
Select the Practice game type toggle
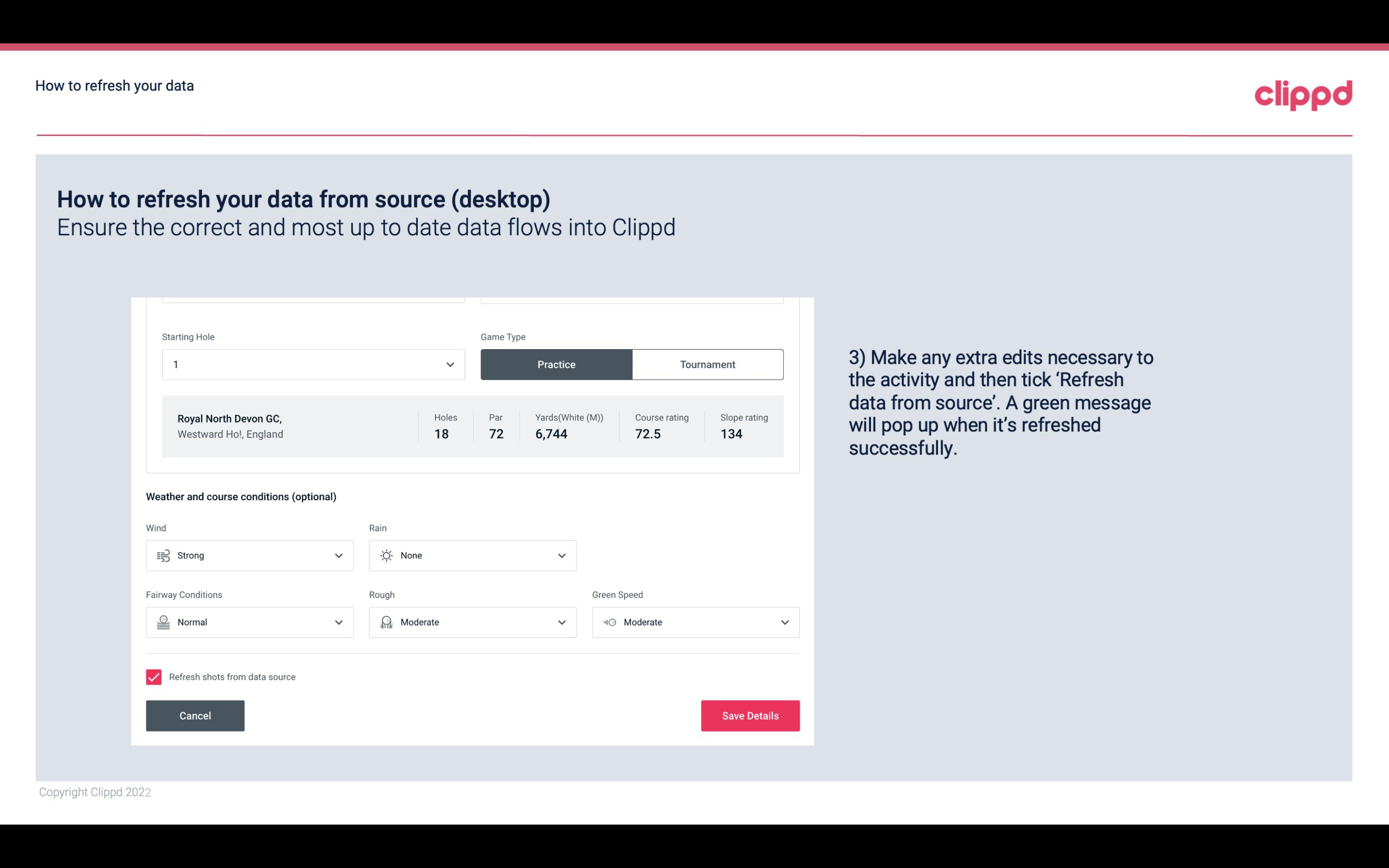coord(556,364)
